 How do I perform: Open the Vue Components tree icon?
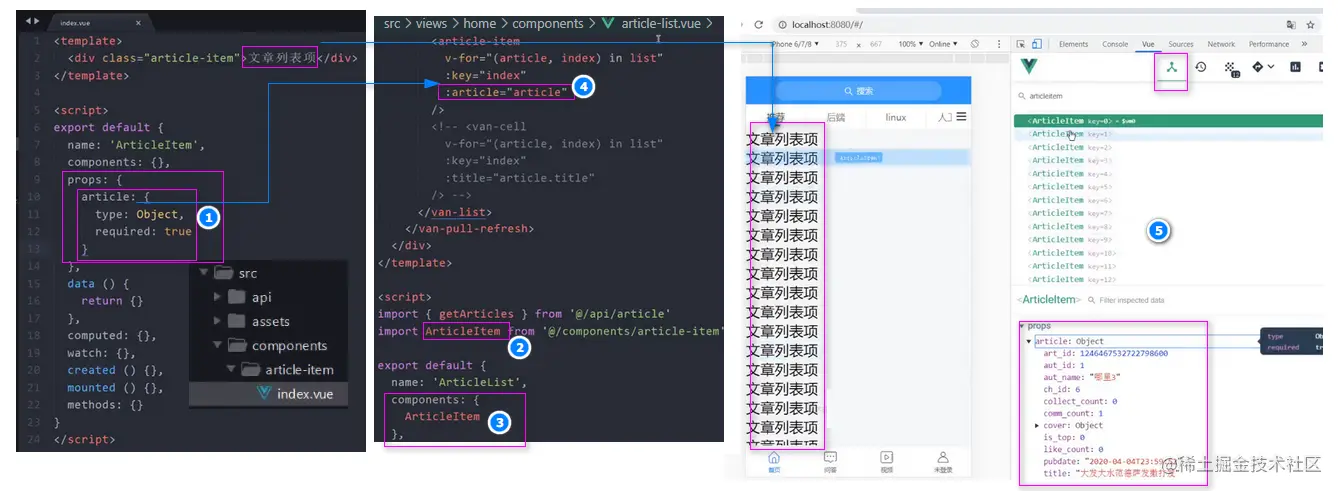click(1171, 67)
